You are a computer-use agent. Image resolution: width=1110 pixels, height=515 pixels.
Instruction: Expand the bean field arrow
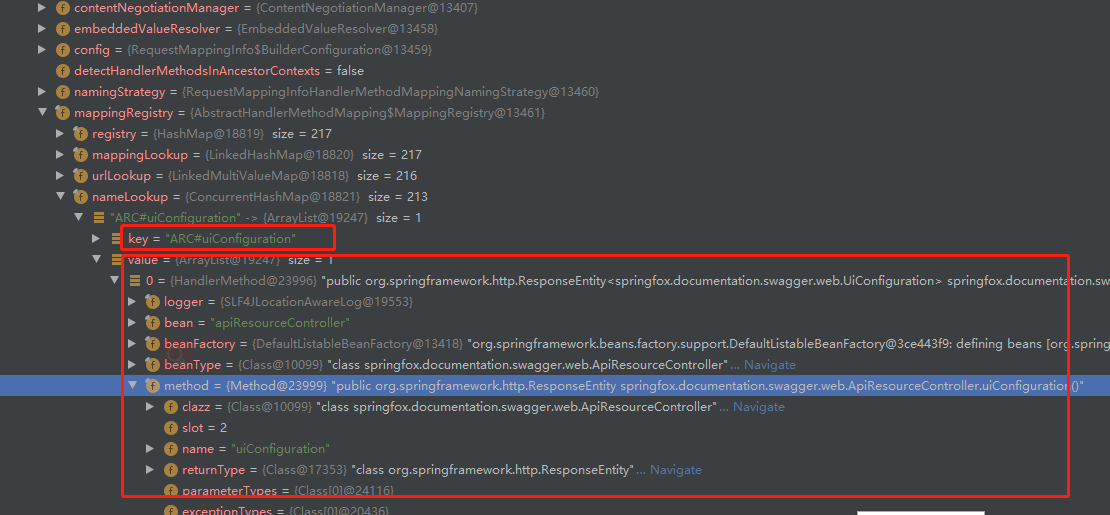(x=132, y=322)
